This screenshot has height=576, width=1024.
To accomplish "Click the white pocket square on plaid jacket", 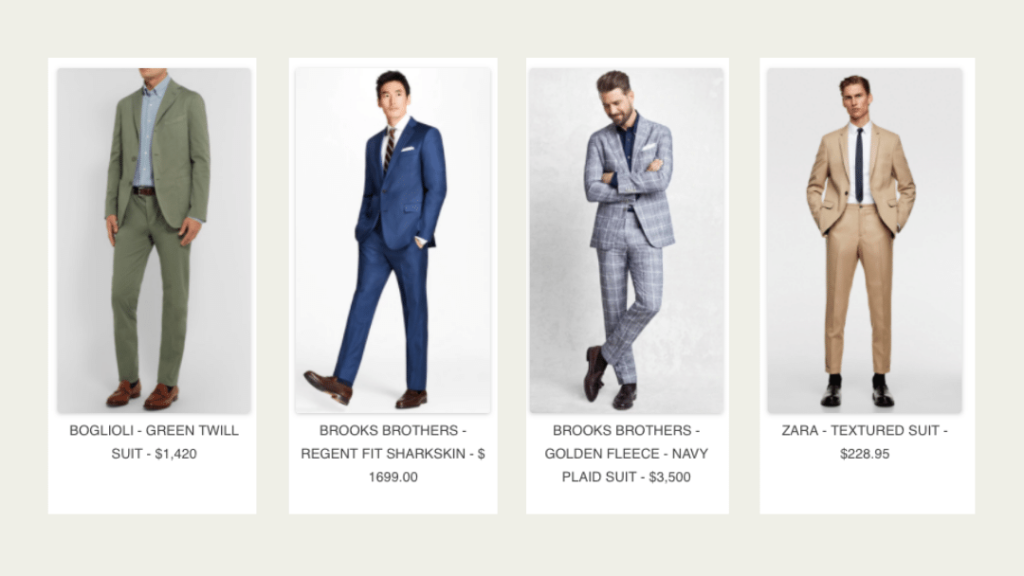I will 648,147.
